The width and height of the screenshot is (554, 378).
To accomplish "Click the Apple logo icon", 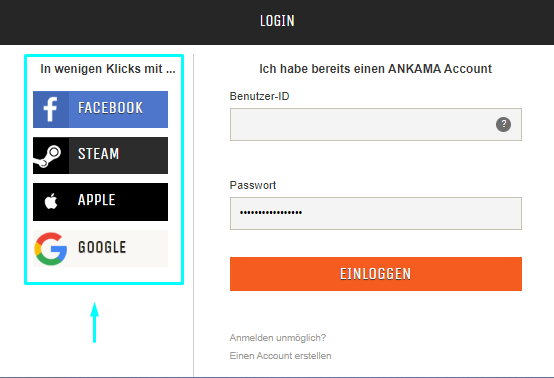I will (51, 201).
